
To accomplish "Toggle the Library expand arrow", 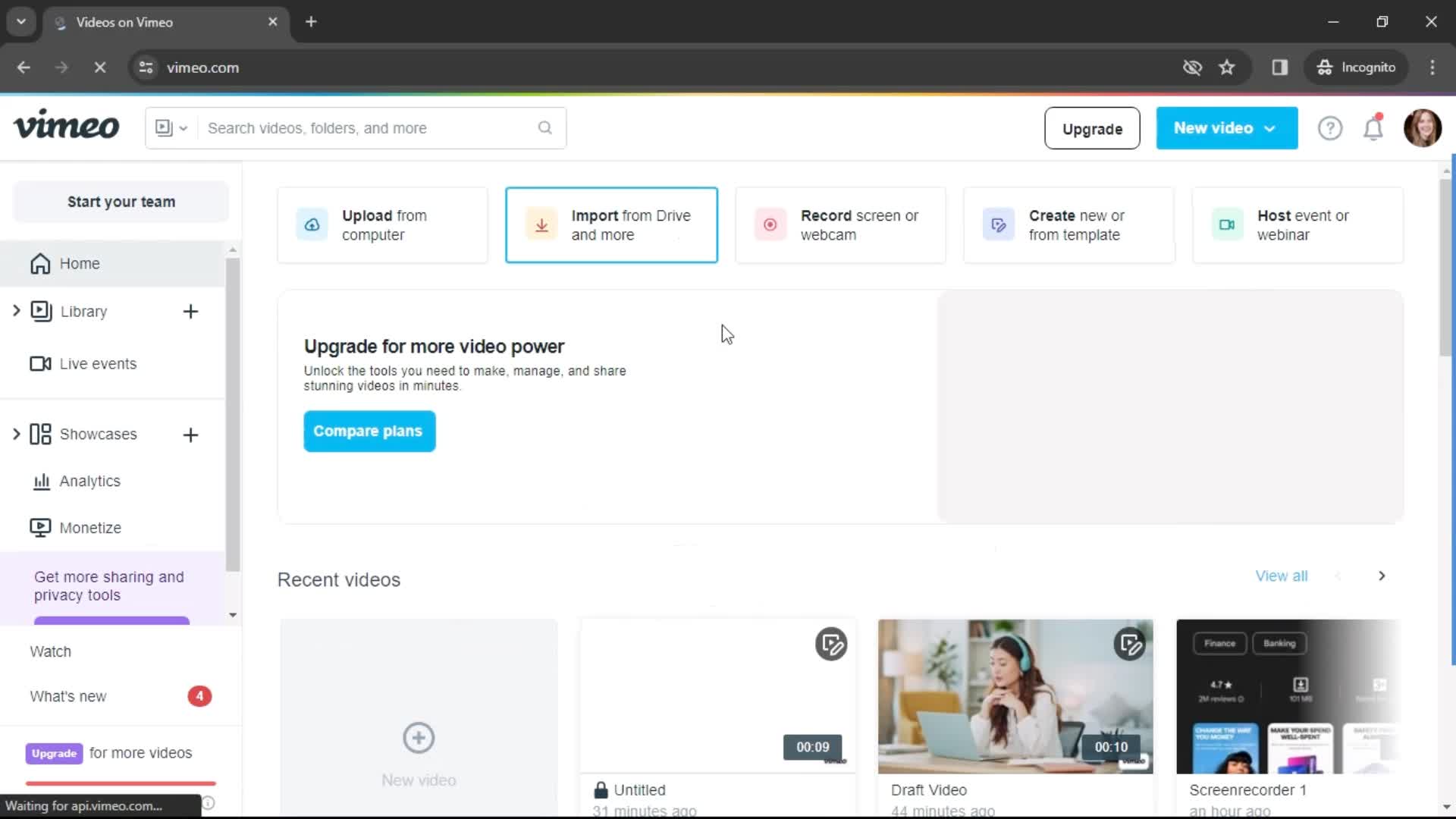I will pos(15,310).
